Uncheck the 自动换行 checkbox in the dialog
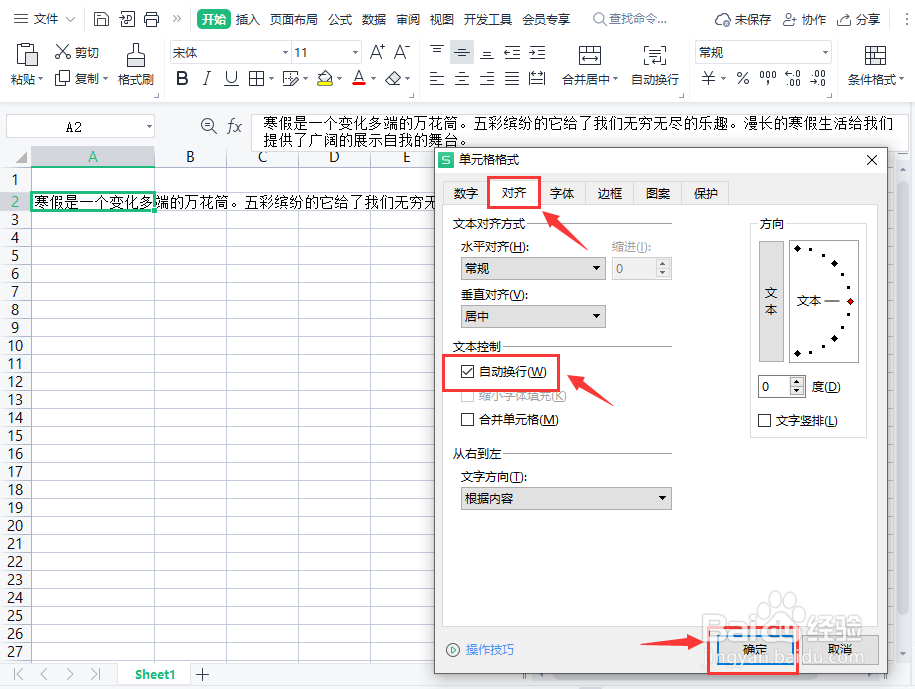 [x=468, y=372]
